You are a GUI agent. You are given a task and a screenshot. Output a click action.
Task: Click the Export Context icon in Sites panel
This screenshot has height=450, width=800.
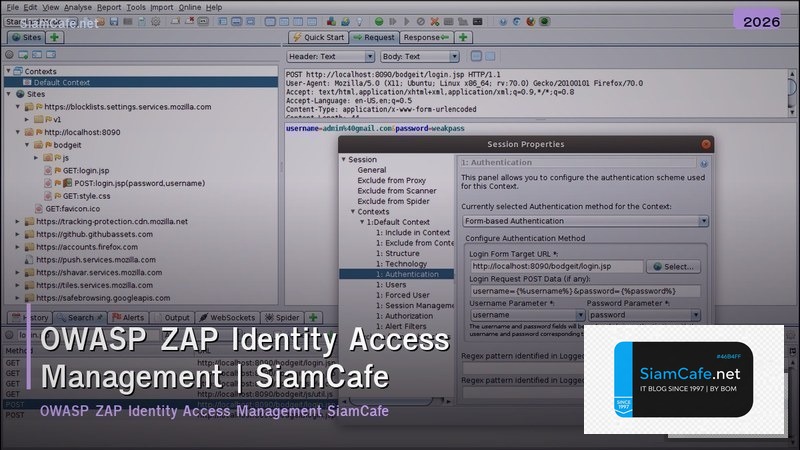(51, 55)
